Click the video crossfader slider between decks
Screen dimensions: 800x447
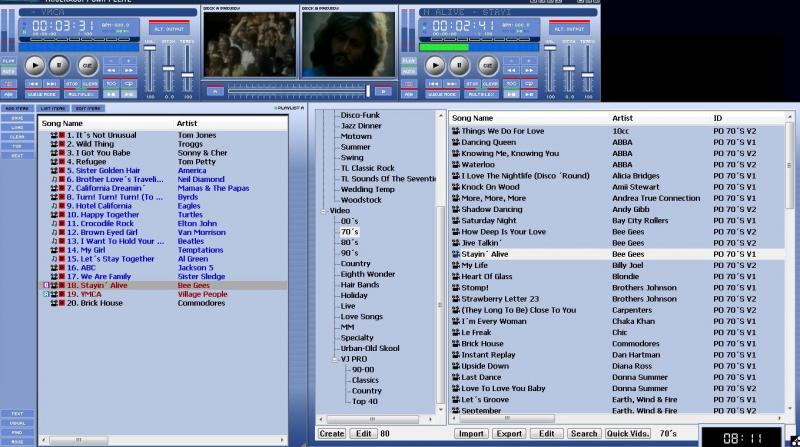click(367, 92)
